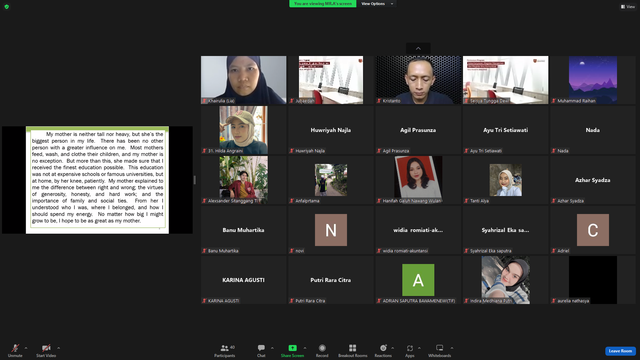Select KARINA AGUSTI's tile
Screen dimensions: 640x360
(x=244, y=280)
